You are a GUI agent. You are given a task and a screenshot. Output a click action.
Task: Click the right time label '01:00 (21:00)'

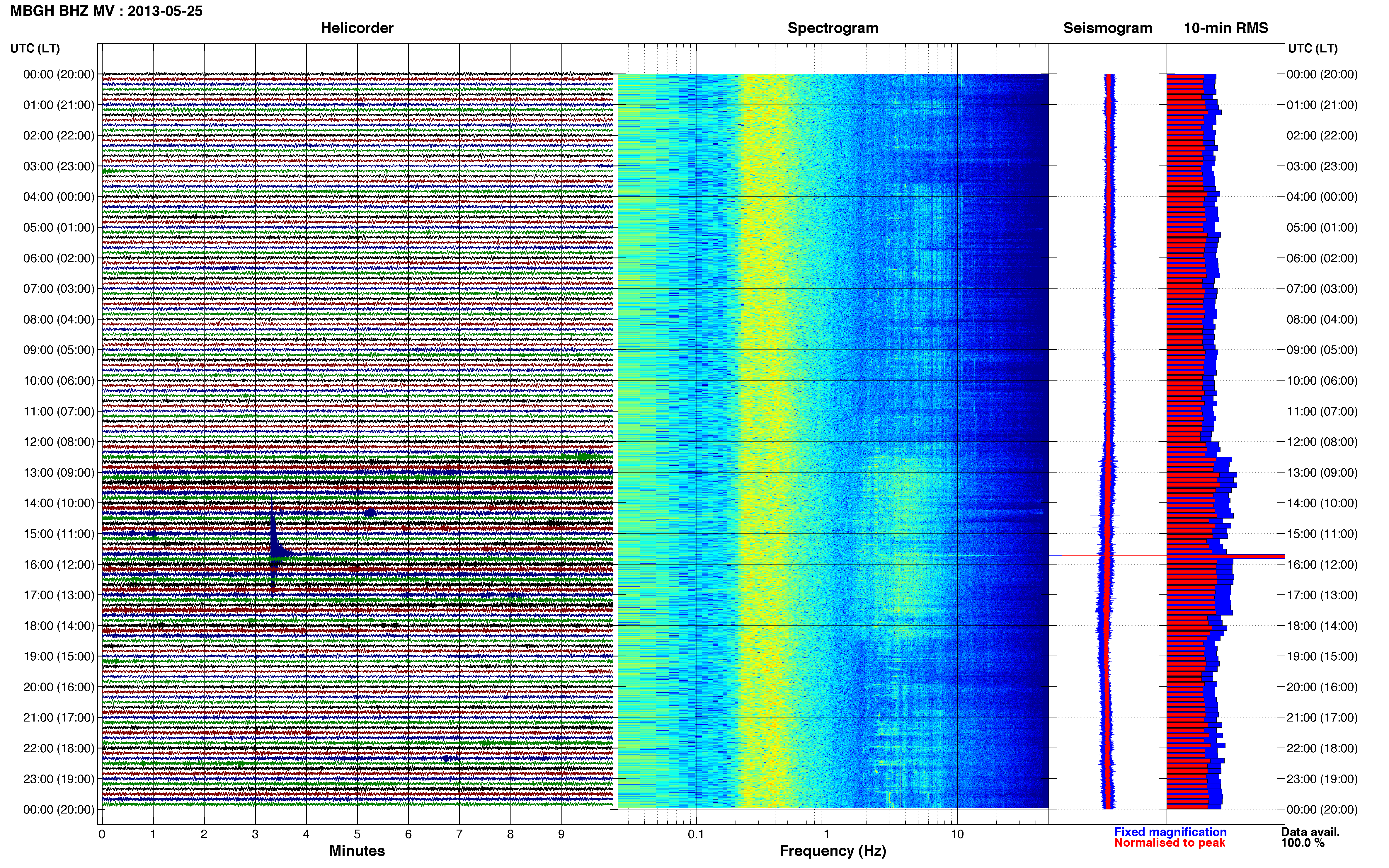[1322, 105]
